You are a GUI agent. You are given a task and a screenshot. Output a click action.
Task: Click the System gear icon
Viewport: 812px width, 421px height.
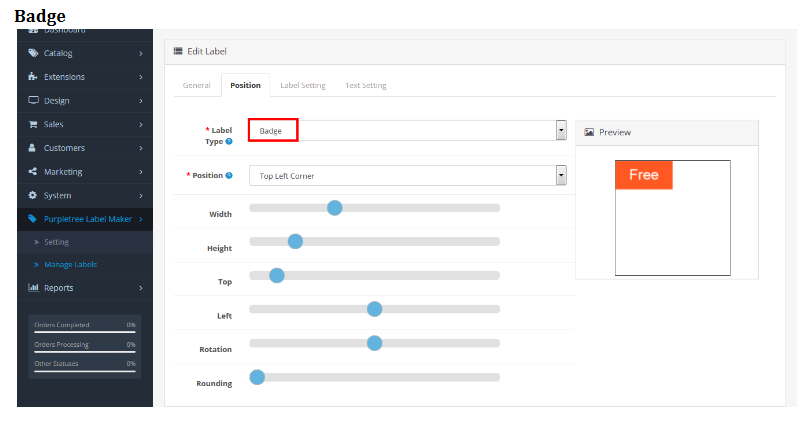pyautogui.click(x=33, y=195)
